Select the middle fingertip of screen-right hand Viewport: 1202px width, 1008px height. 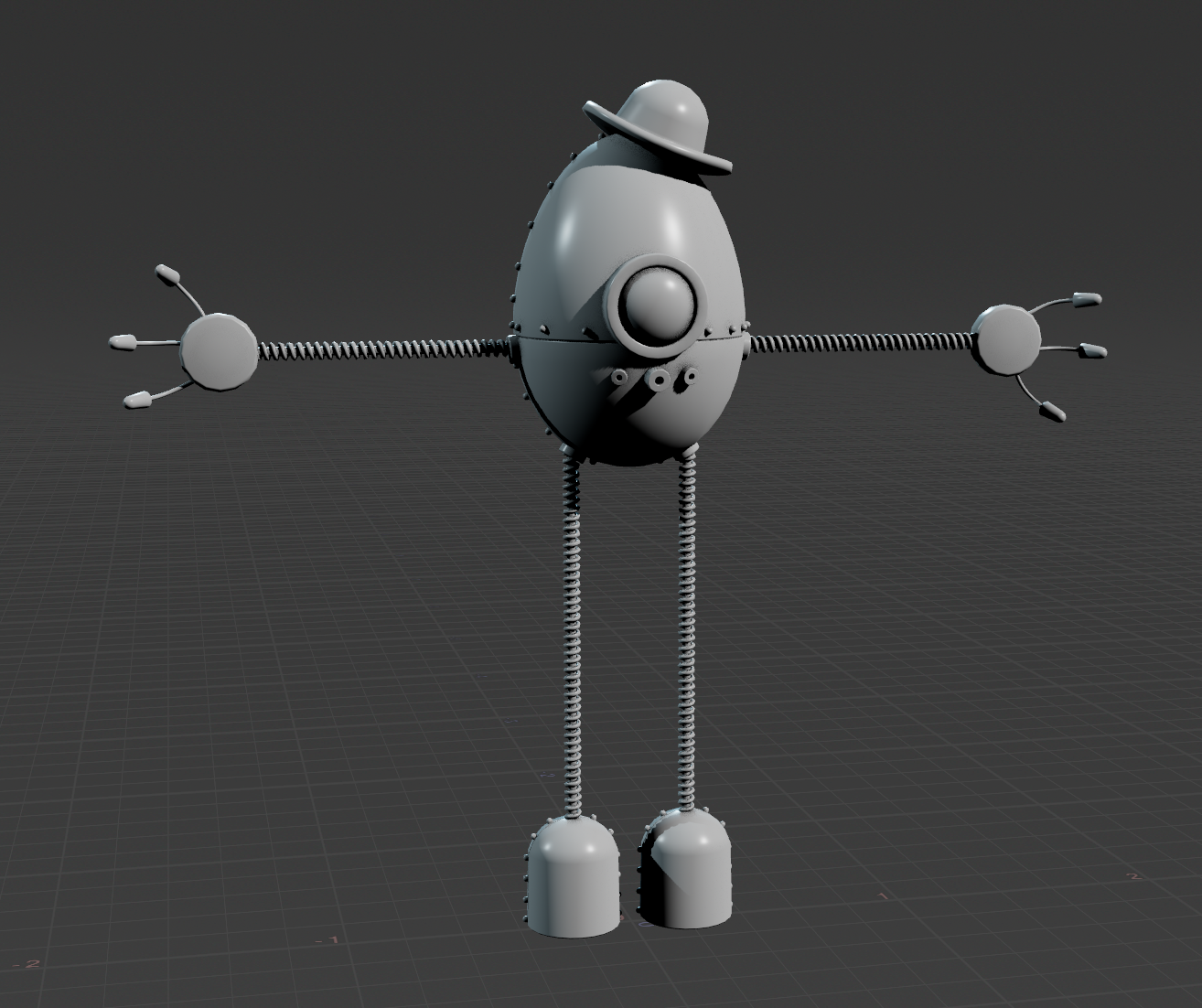pos(1092,350)
